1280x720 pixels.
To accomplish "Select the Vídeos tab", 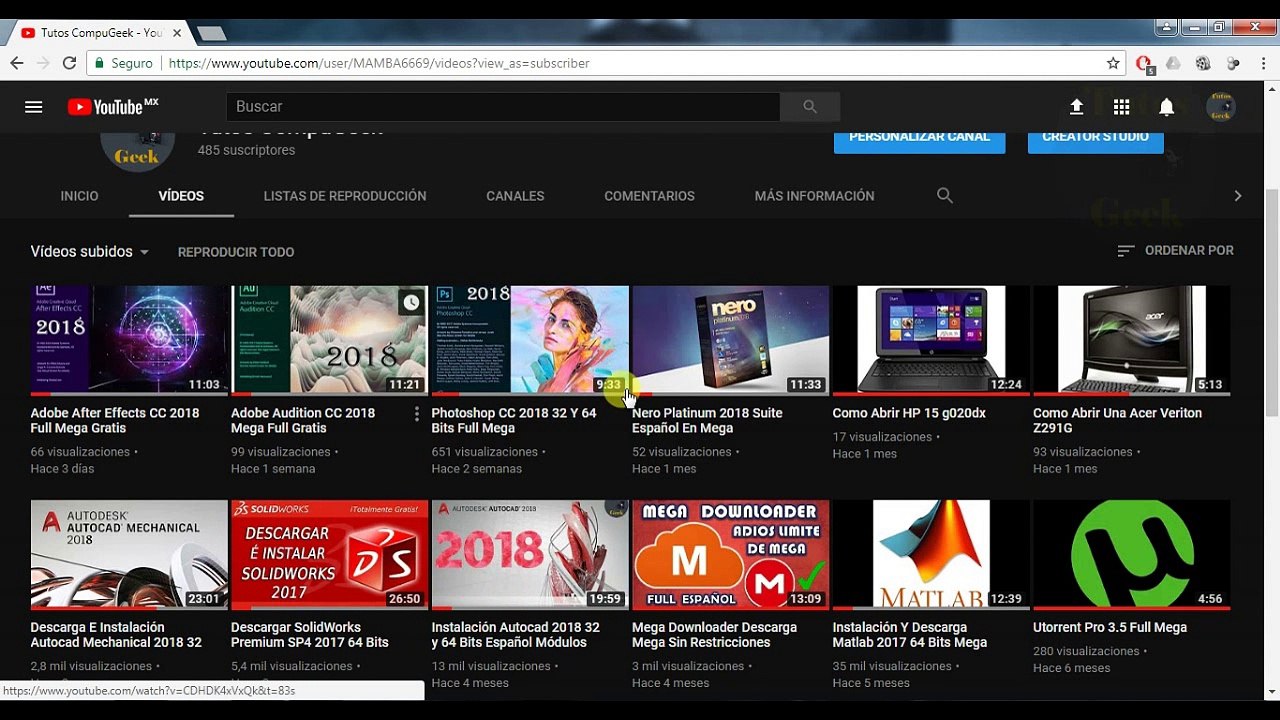I will pos(181,196).
